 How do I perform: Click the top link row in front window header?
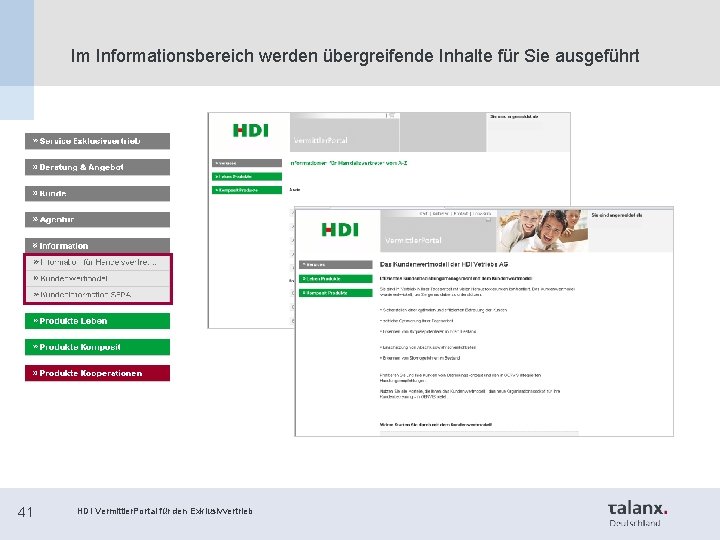[455, 214]
